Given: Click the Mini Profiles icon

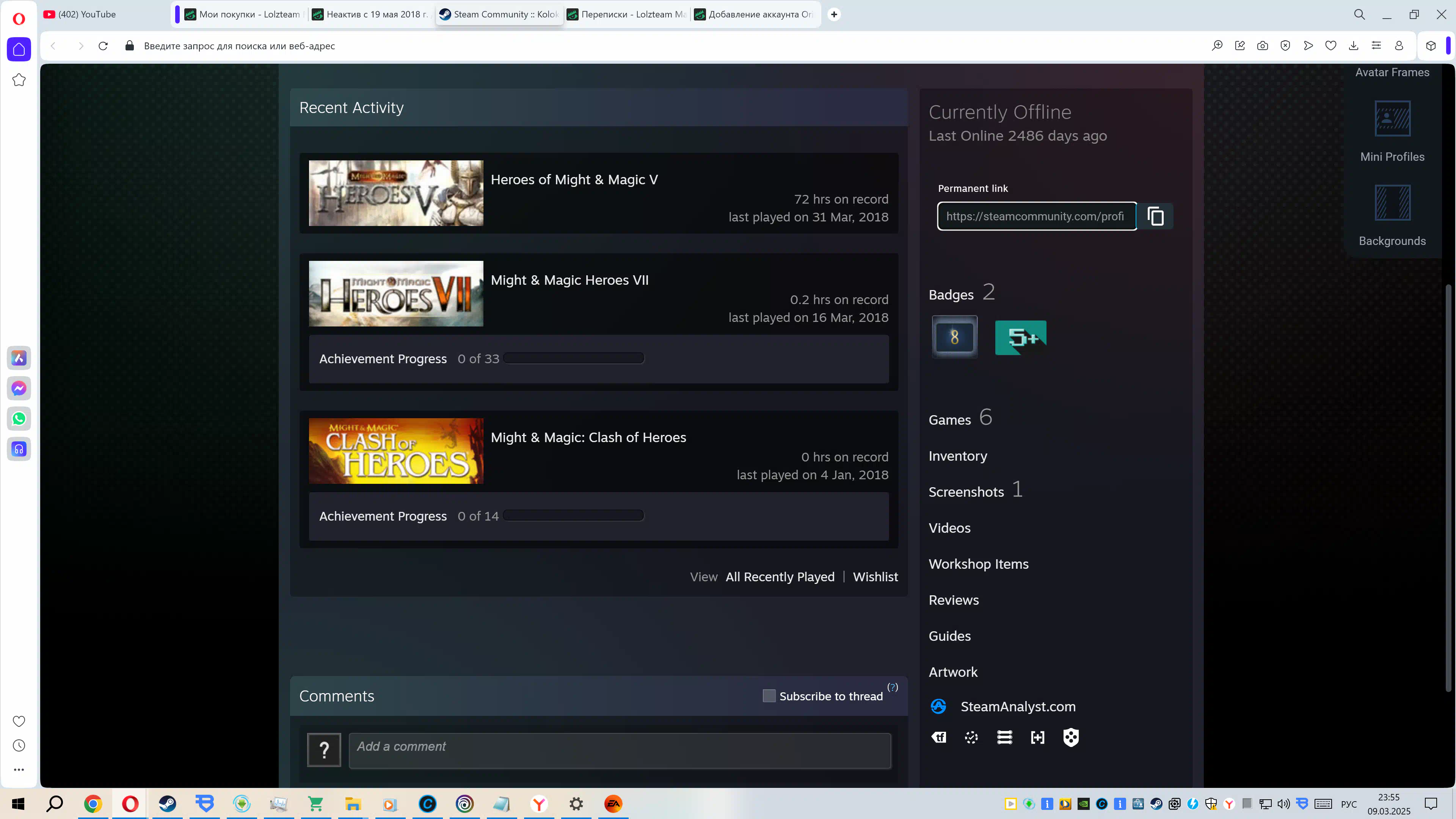Looking at the screenshot, I should pos(1393,119).
